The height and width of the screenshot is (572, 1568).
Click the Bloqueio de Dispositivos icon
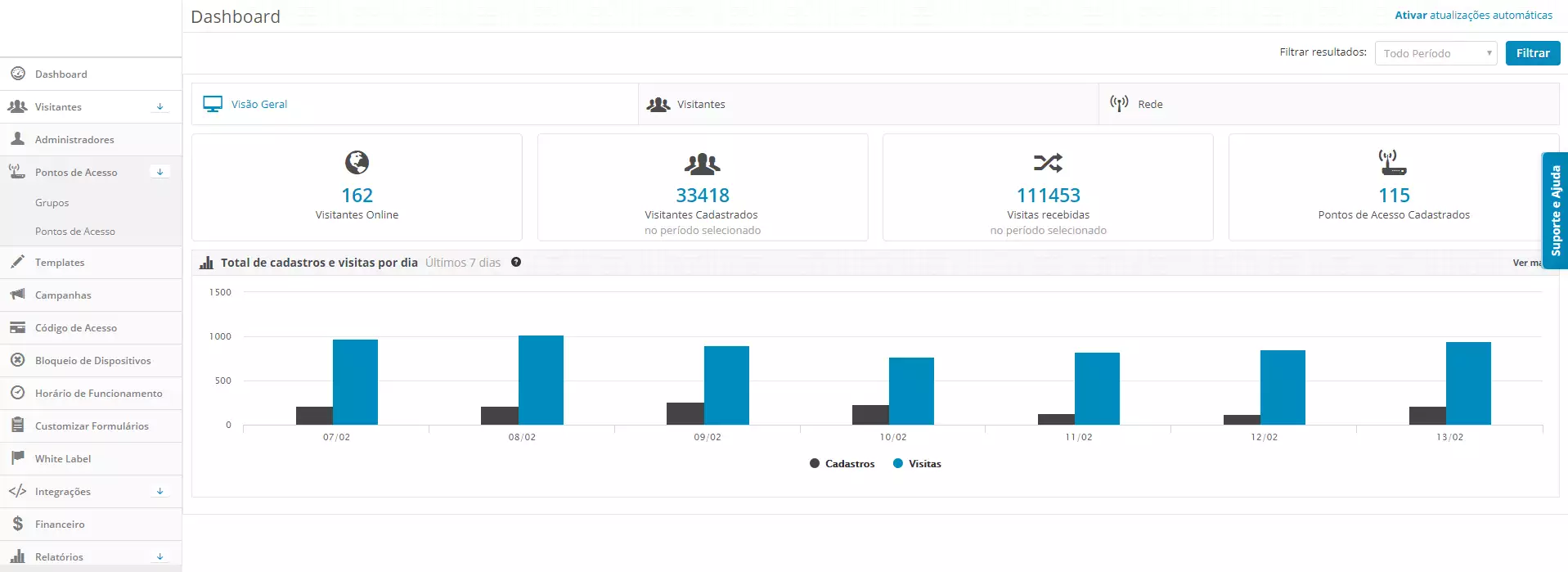tap(17, 360)
